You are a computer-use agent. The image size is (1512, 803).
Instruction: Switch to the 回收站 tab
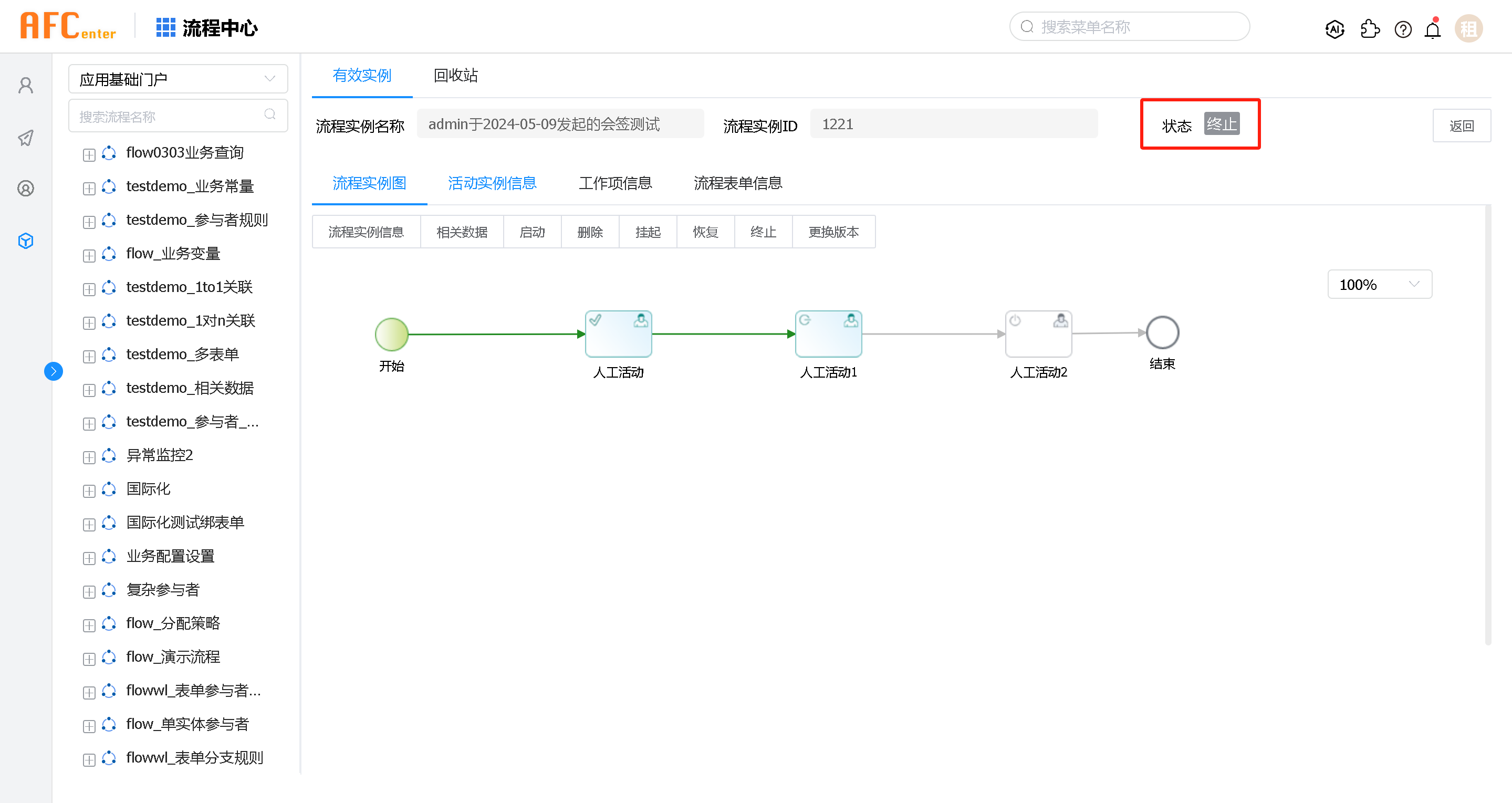point(455,75)
